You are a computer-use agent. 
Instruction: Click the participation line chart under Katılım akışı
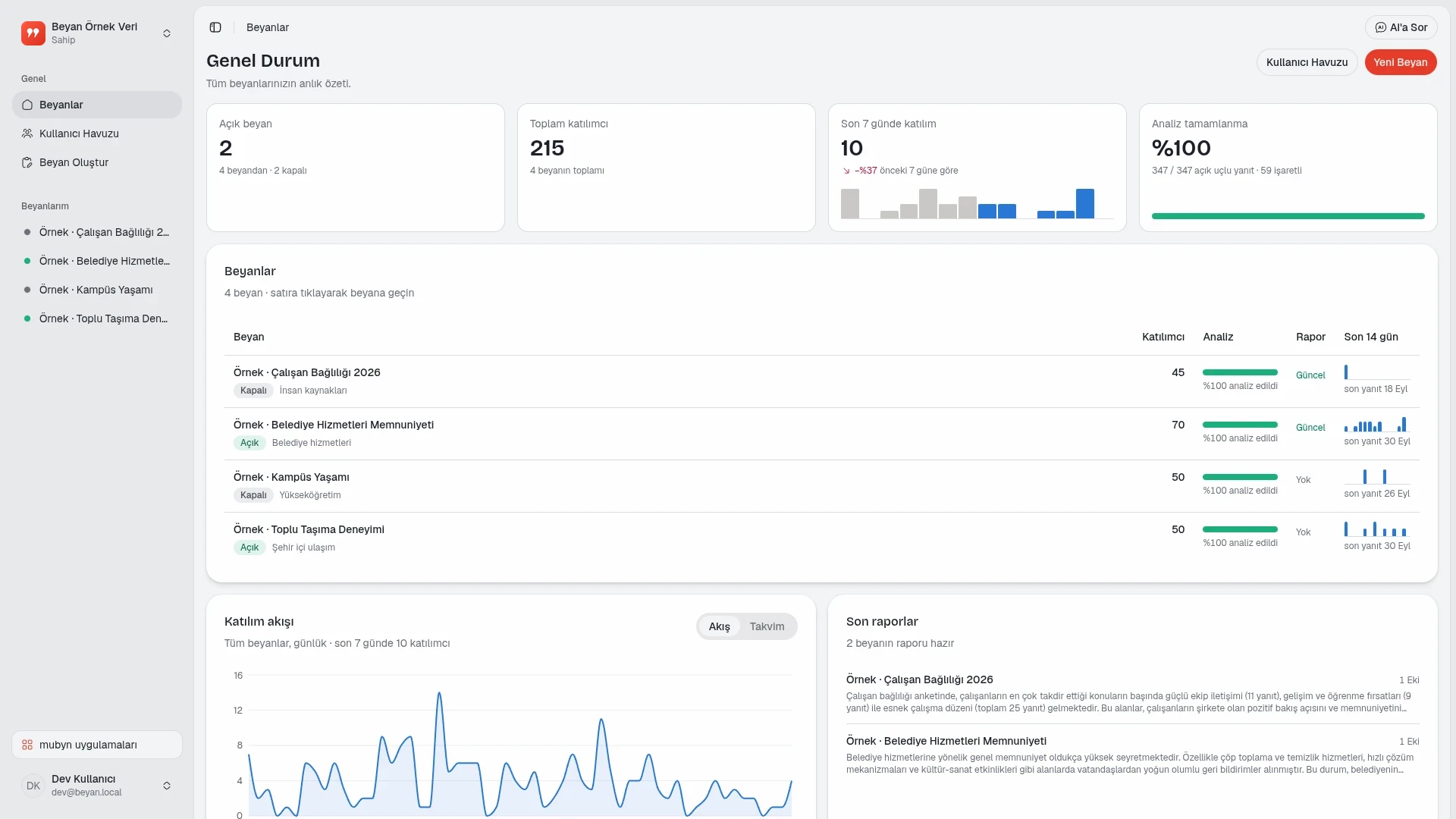(519, 745)
